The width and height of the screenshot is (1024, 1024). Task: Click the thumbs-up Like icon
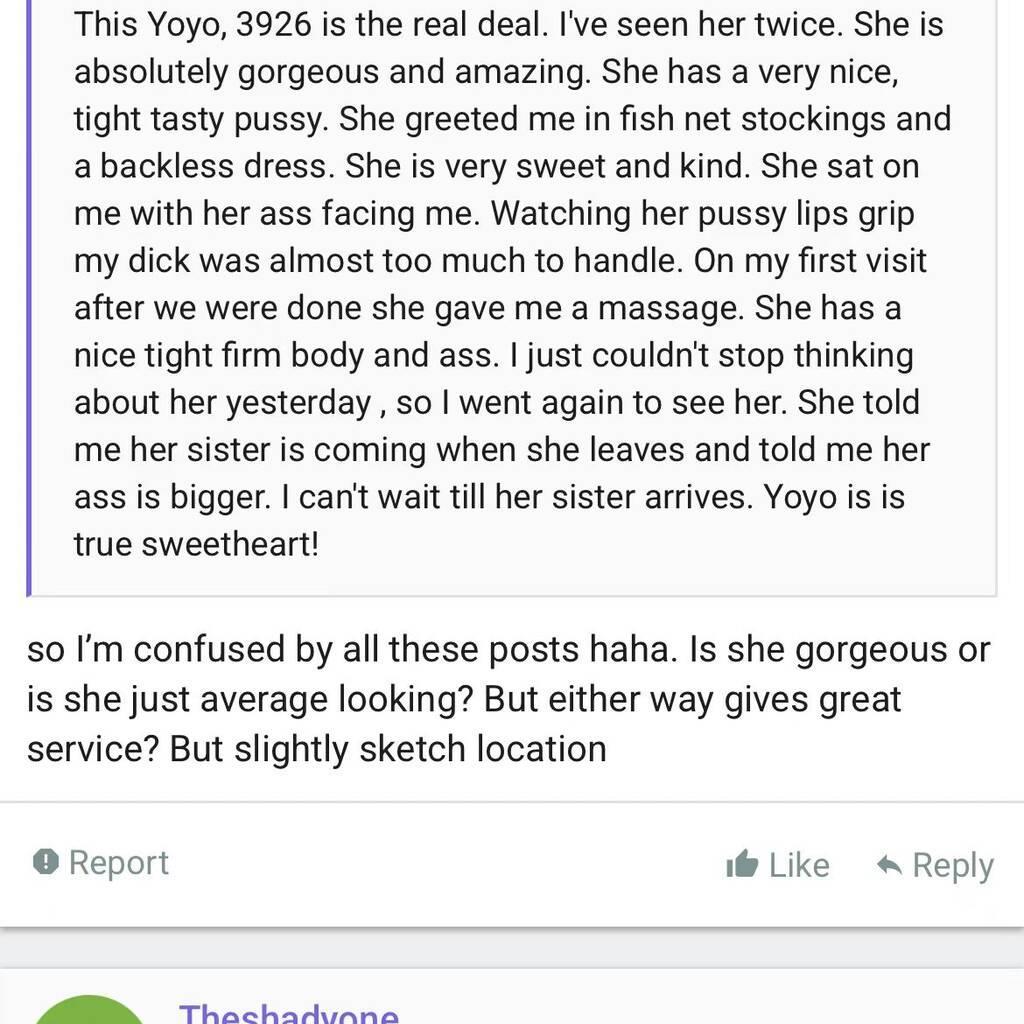(x=742, y=865)
